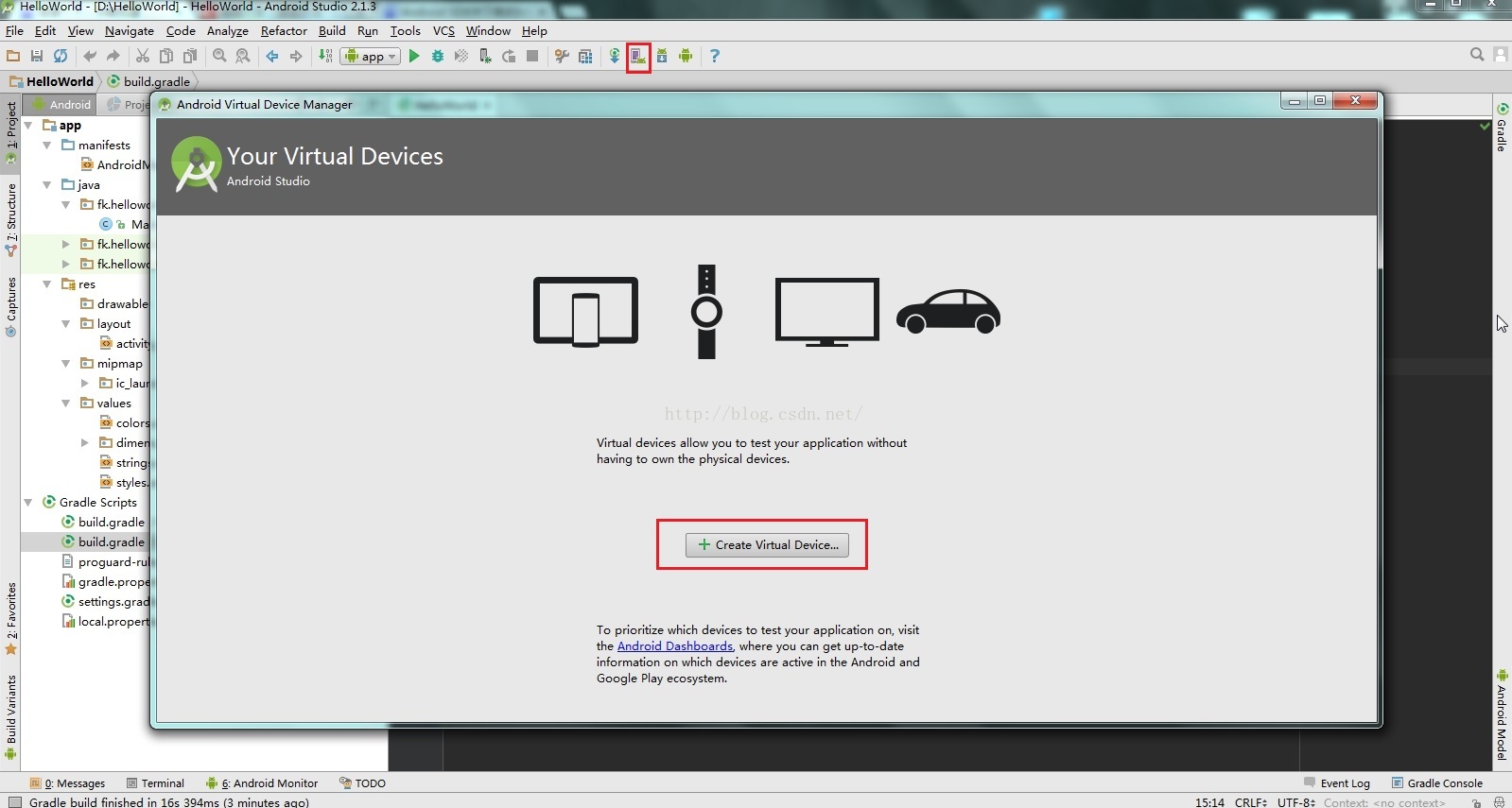Collapse the values folder

tap(66, 403)
